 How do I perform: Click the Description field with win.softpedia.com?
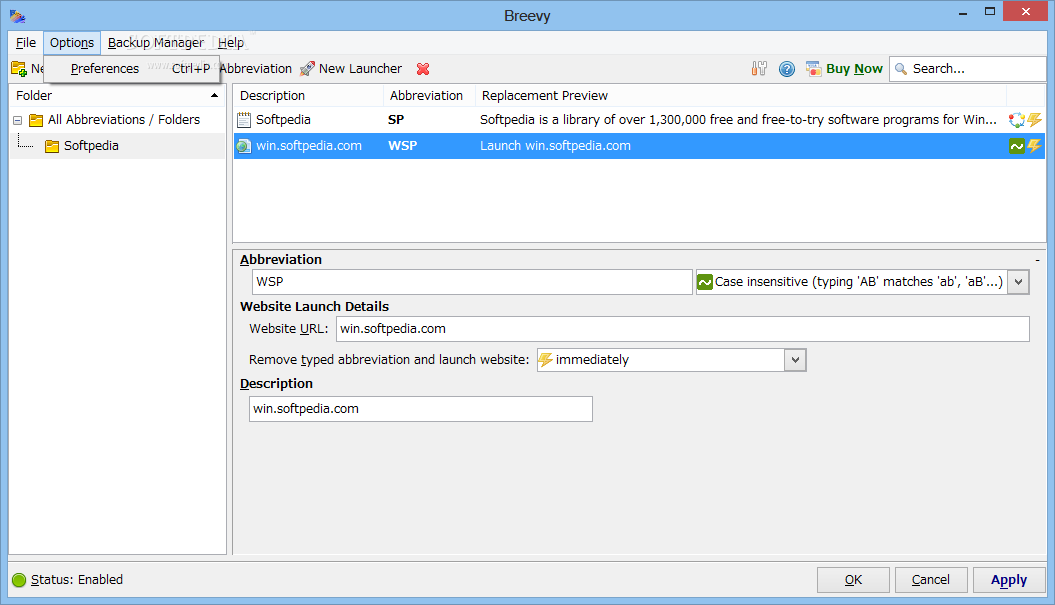(x=421, y=409)
